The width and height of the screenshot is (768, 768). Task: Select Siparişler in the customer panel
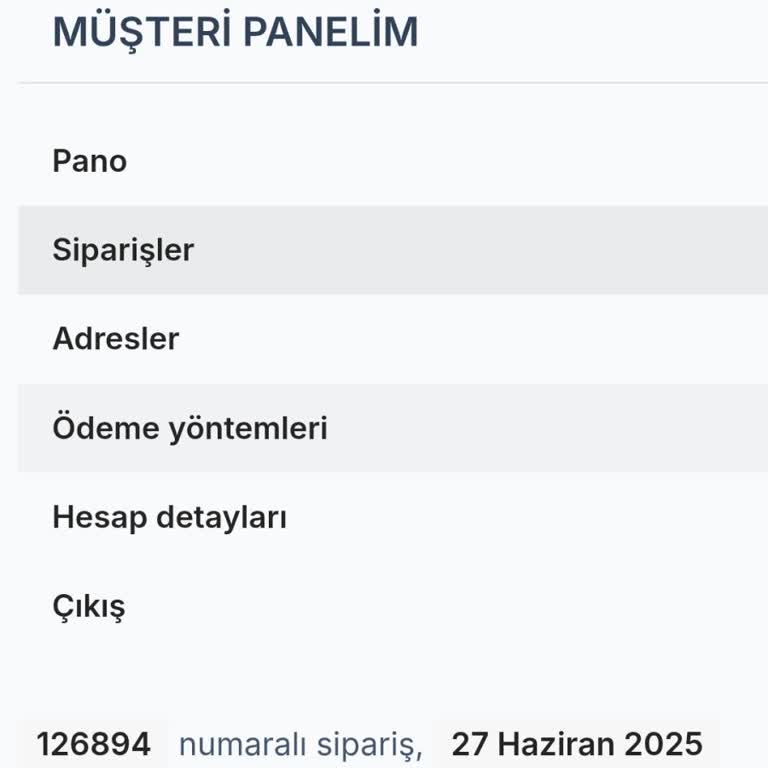(123, 250)
